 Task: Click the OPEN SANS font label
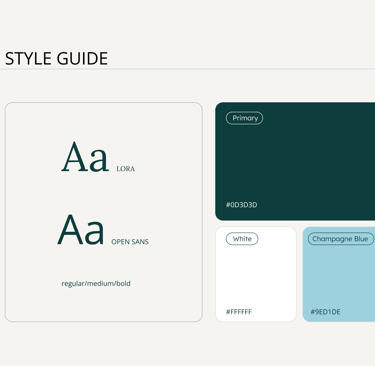(x=130, y=242)
